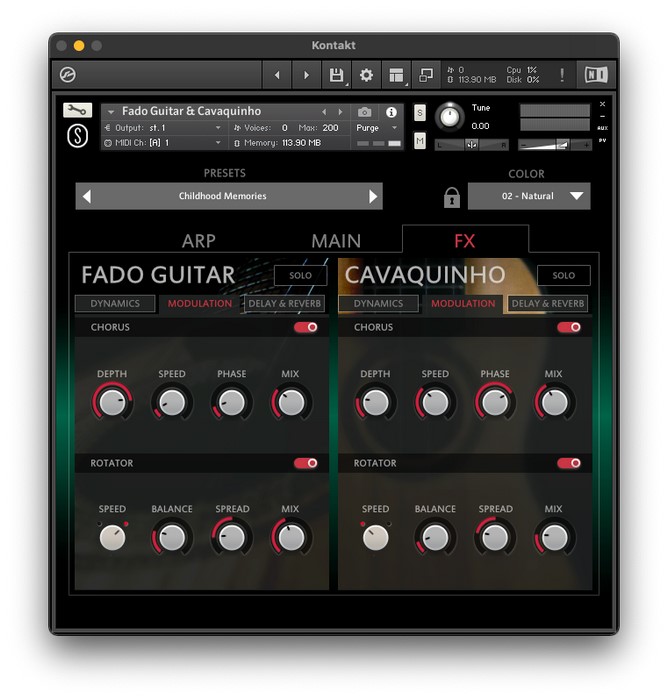Open the Kontakt save menu floppy icon
668x700 pixels.
click(336, 75)
